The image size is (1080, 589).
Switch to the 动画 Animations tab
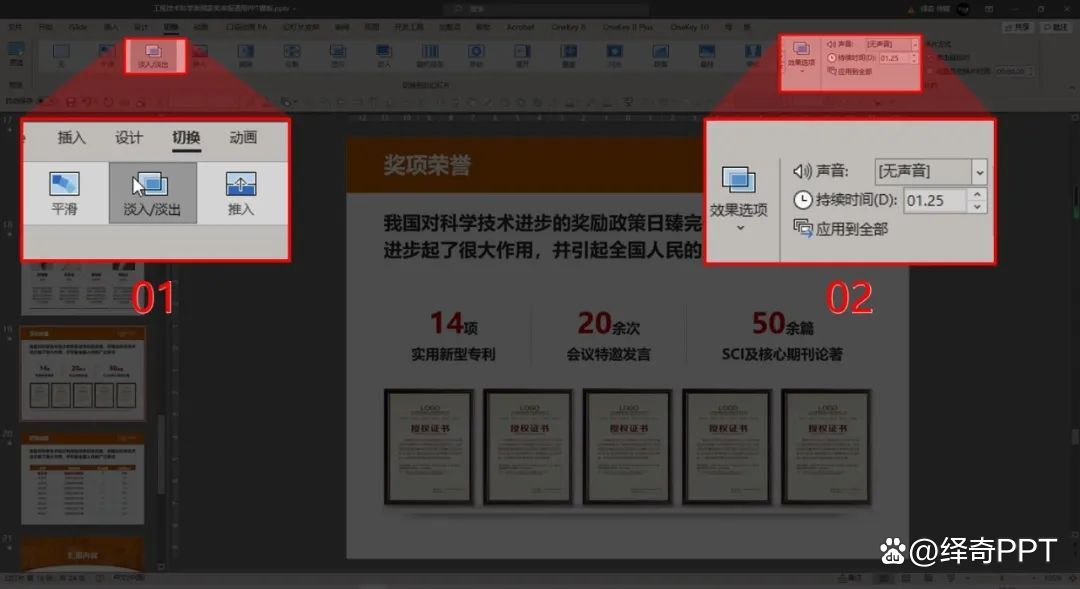pyautogui.click(x=241, y=138)
